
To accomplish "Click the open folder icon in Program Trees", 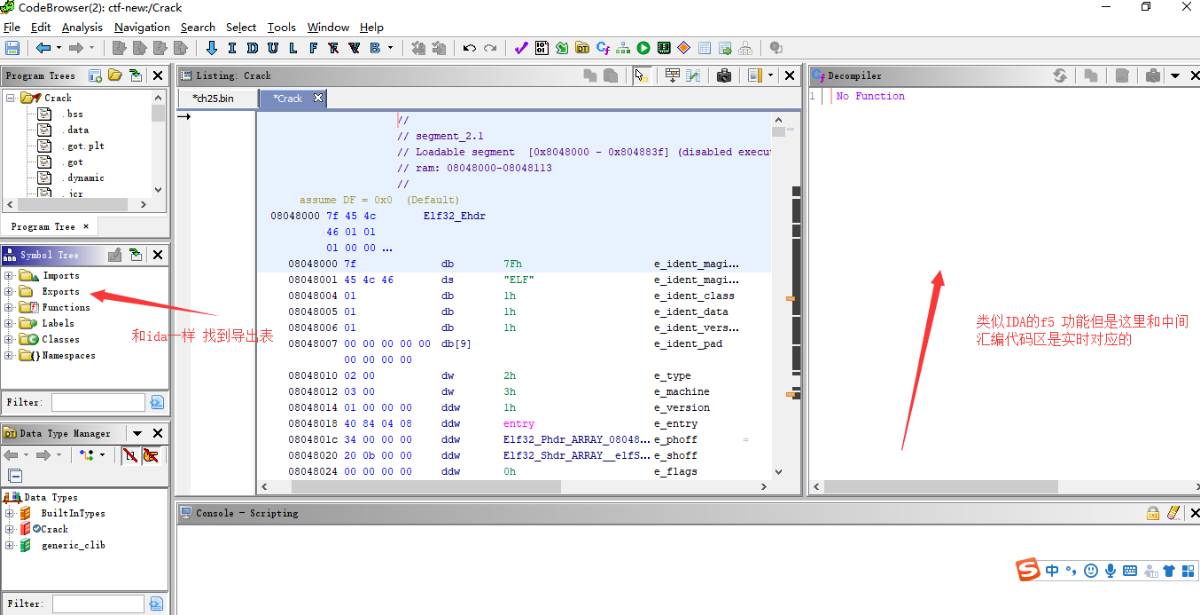I will (115, 75).
